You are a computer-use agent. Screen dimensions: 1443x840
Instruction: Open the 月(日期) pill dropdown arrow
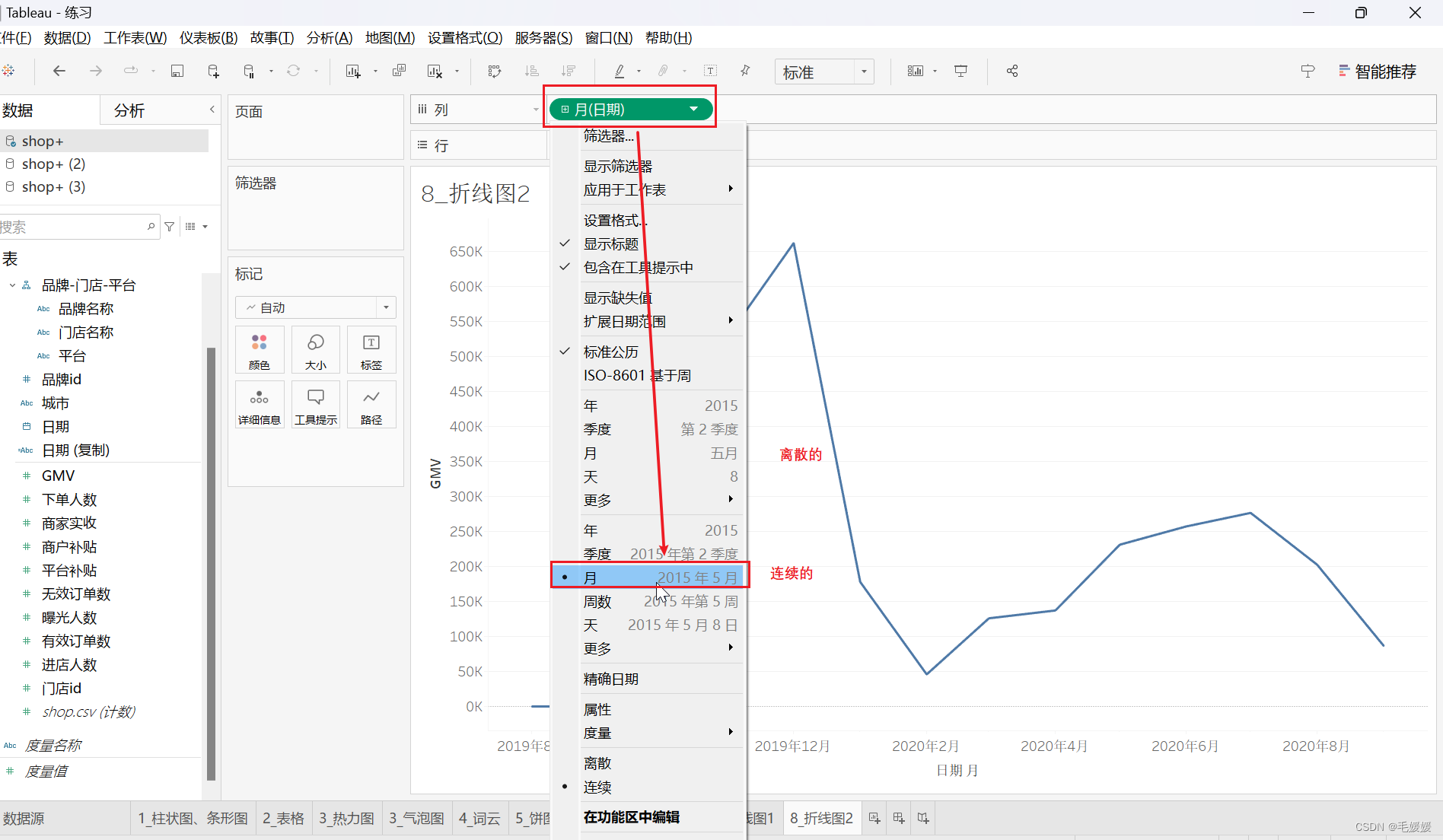coord(694,110)
